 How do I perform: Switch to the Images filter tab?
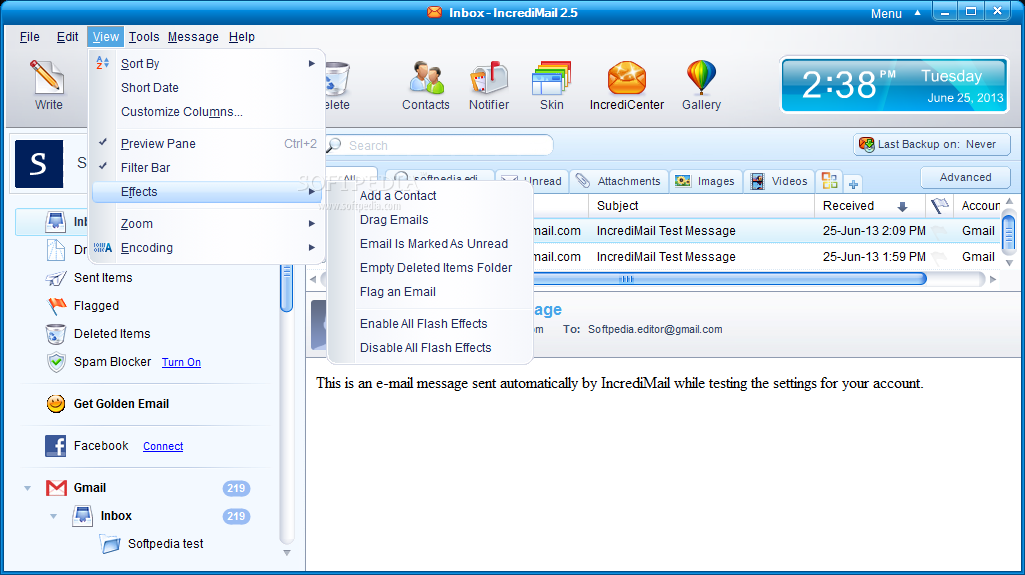point(705,182)
